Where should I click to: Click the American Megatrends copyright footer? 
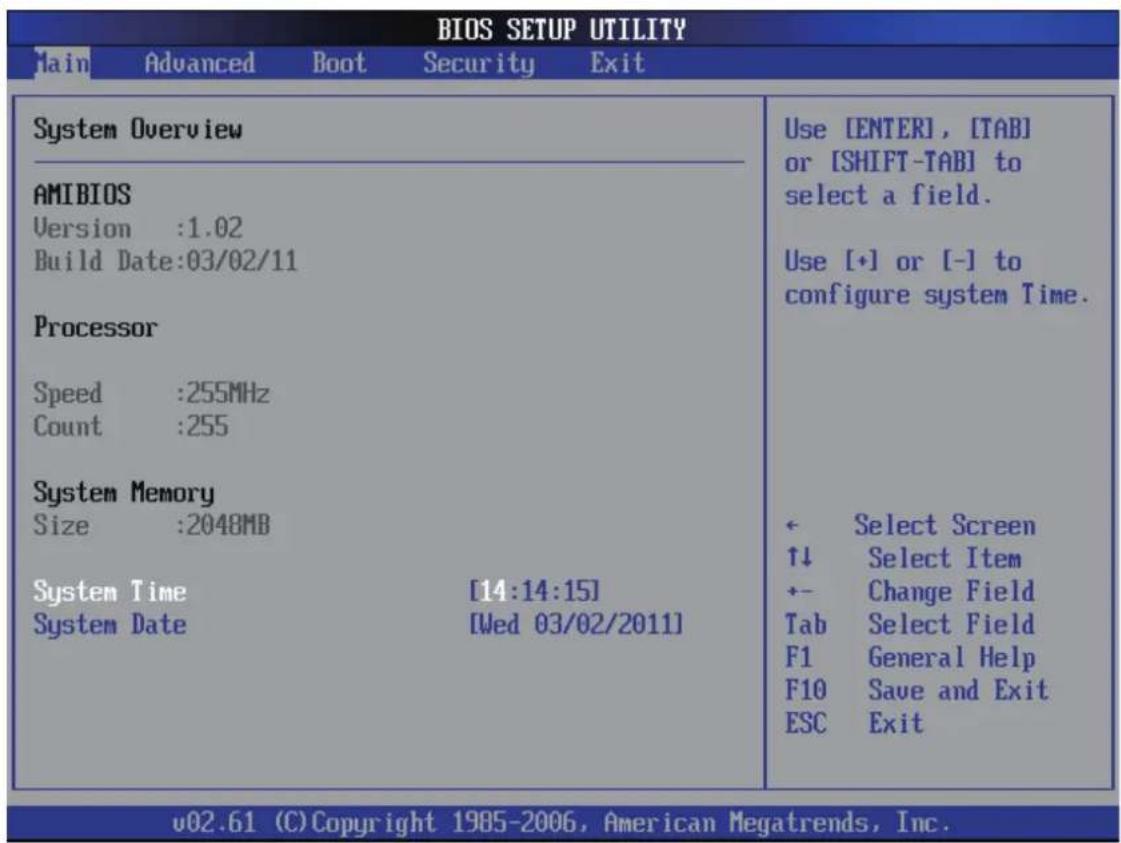(561, 823)
